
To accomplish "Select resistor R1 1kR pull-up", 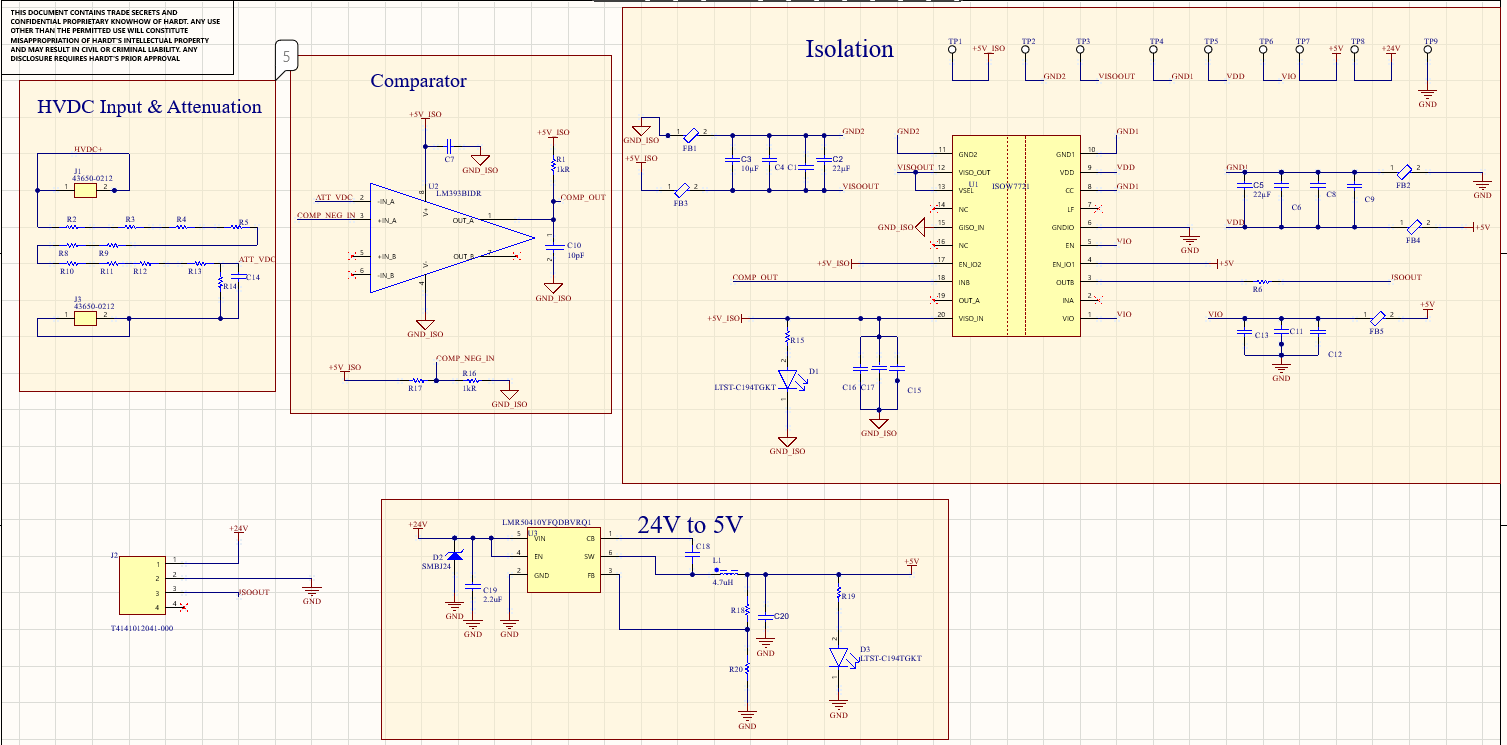I will point(553,166).
